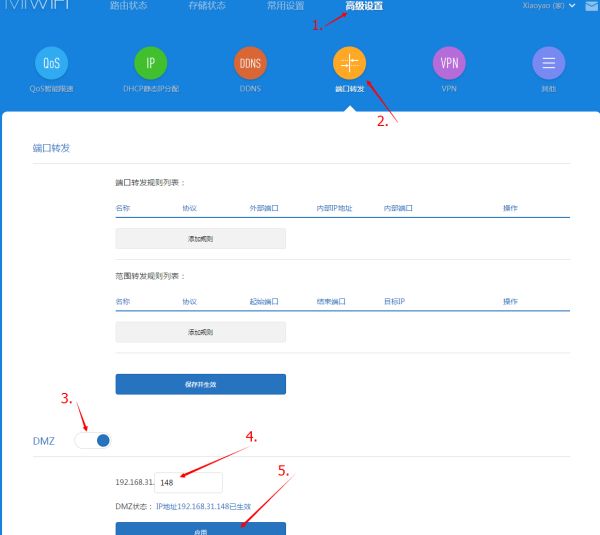Click 添加规则 under port forwarding rules list
The image size is (600, 535).
tap(201, 239)
